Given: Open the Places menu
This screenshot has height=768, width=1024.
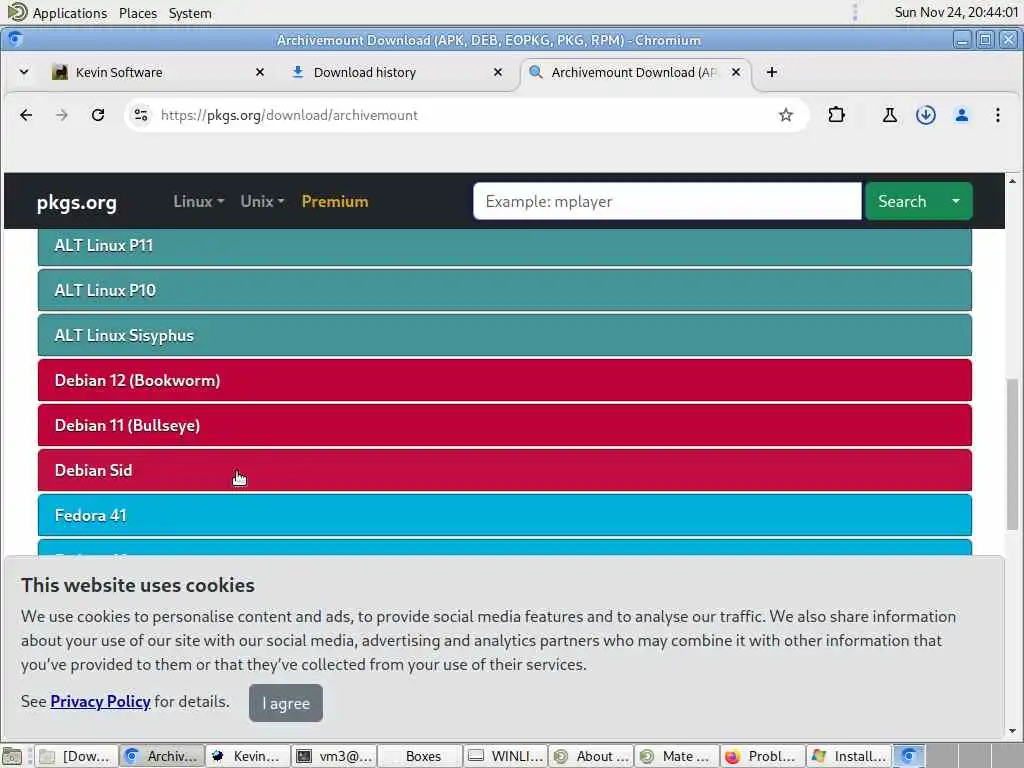Looking at the screenshot, I should coord(138,12).
